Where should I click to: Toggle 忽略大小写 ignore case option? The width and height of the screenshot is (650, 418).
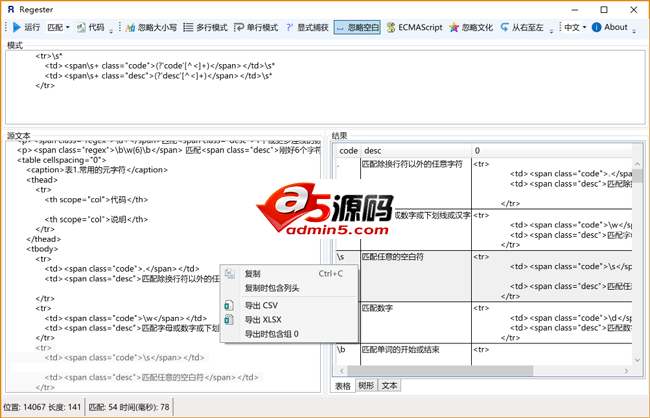pos(151,27)
